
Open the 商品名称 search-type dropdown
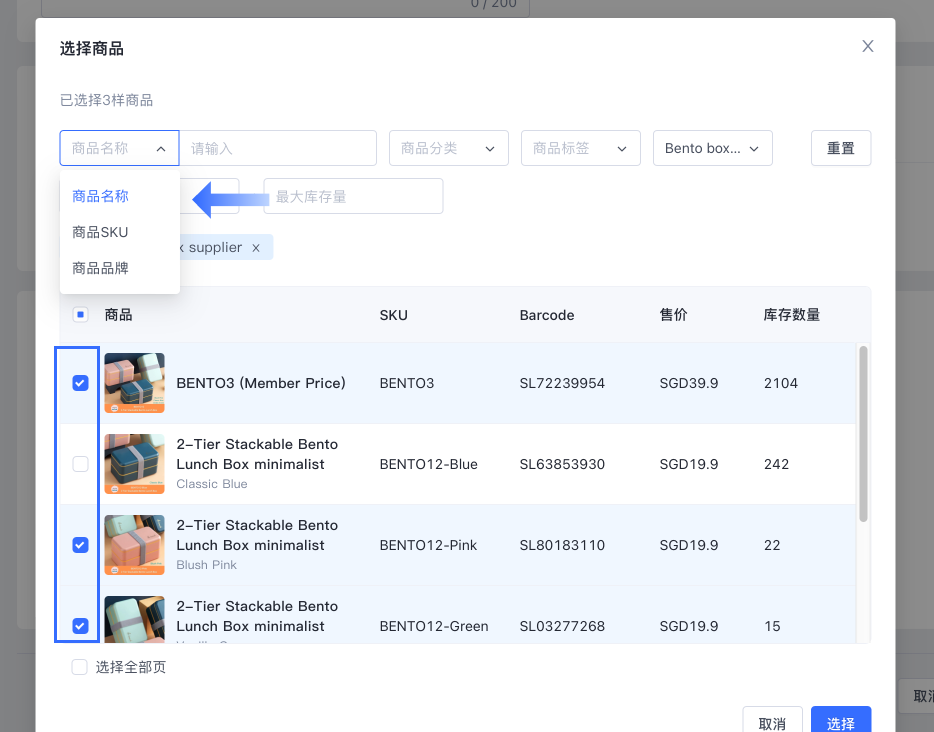tap(119, 148)
